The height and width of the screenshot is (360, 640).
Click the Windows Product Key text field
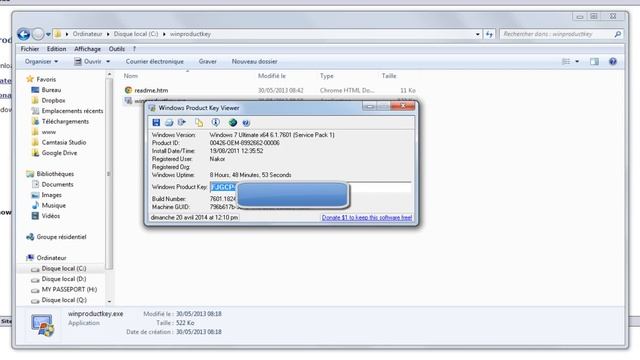(310, 187)
